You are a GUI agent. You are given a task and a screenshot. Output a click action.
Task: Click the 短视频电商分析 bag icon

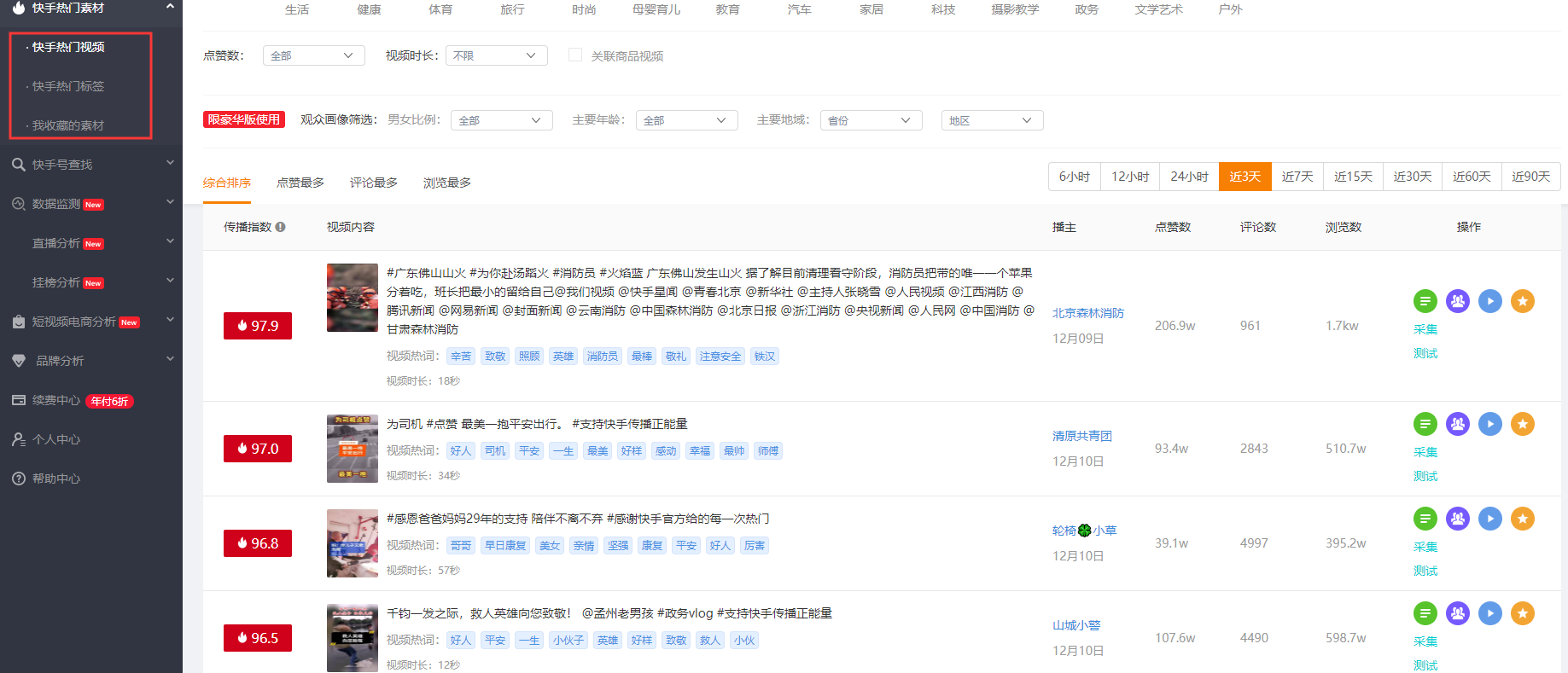tap(18, 322)
